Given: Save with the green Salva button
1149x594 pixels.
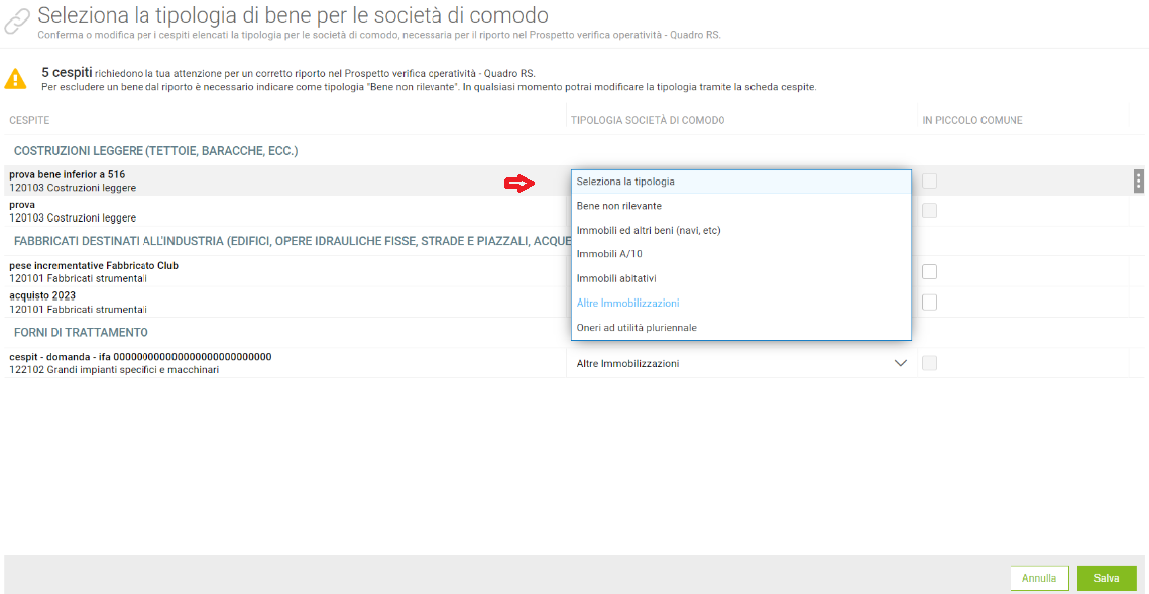Looking at the screenshot, I should [1106, 578].
